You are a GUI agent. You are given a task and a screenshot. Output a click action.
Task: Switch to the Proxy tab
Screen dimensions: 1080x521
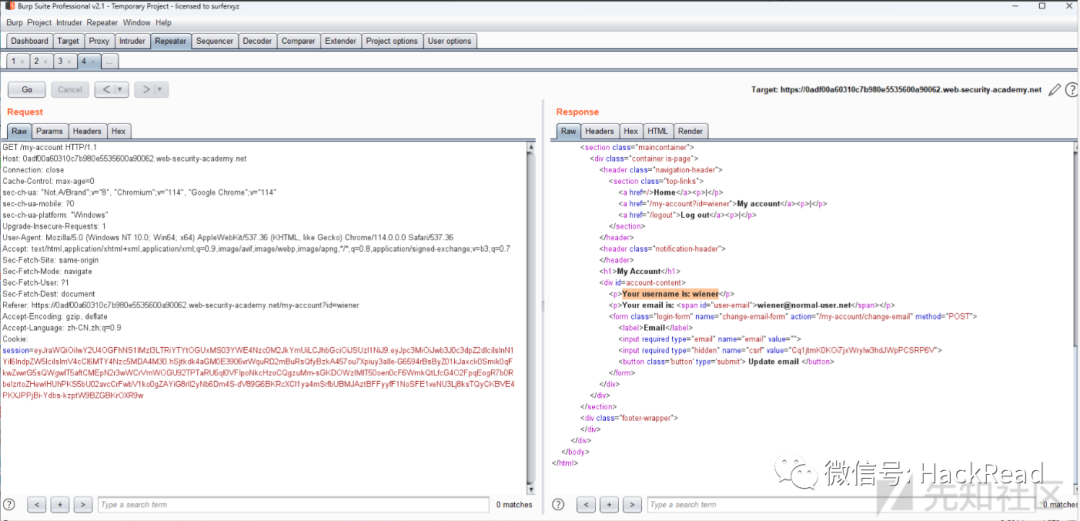click(x=99, y=41)
